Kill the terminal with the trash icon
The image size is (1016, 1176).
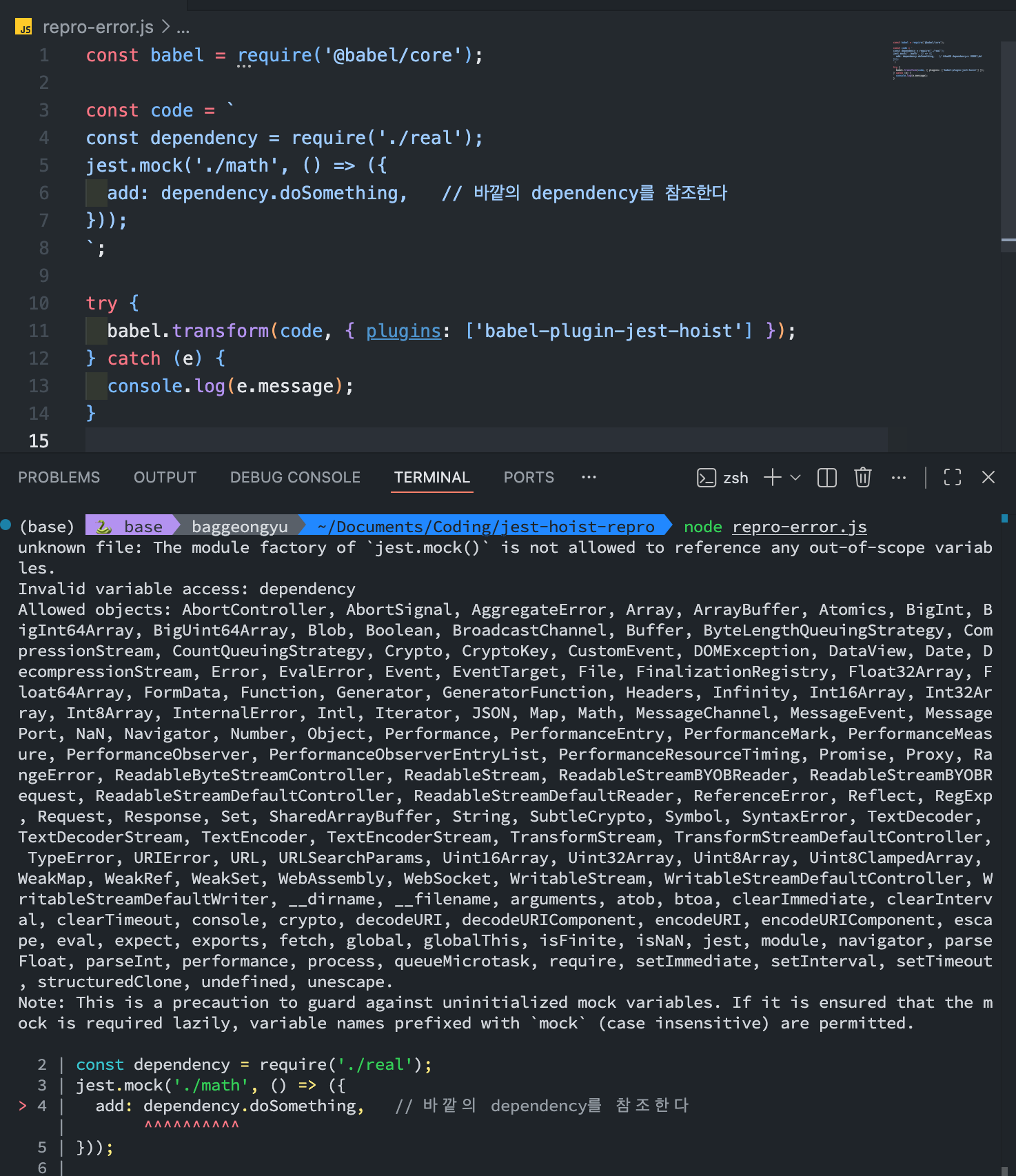pyautogui.click(x=862, y=477)
